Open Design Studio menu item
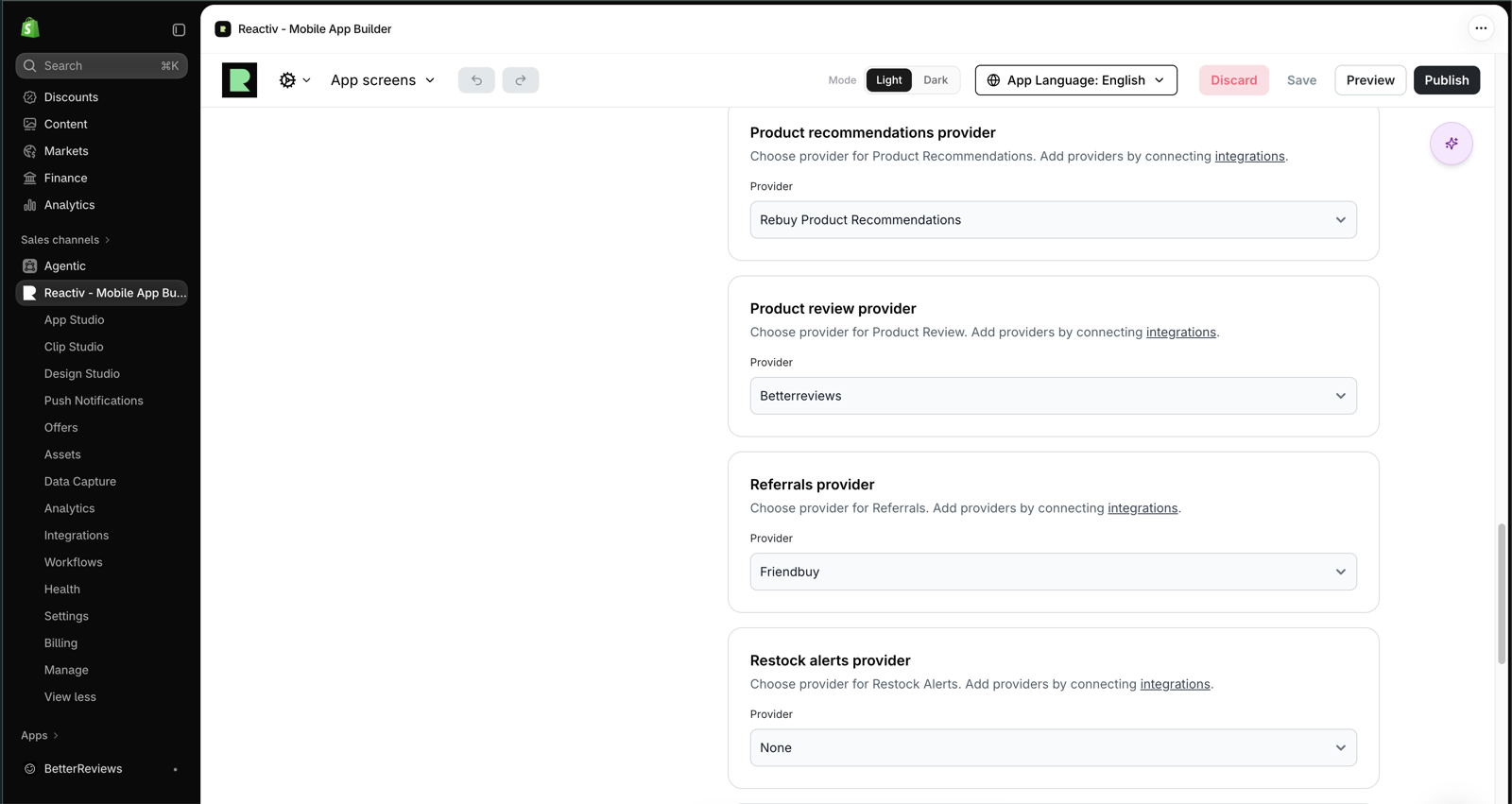 [82, 374]
